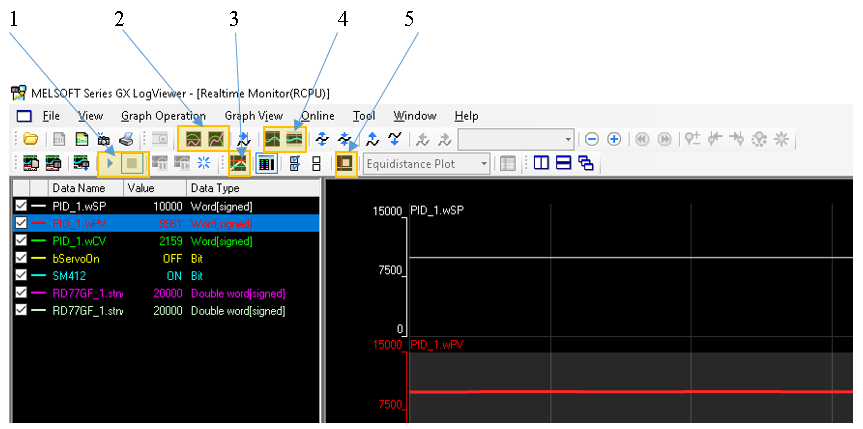
Task: Uncheck the SM412 checkbox
Action: point(21,275)
